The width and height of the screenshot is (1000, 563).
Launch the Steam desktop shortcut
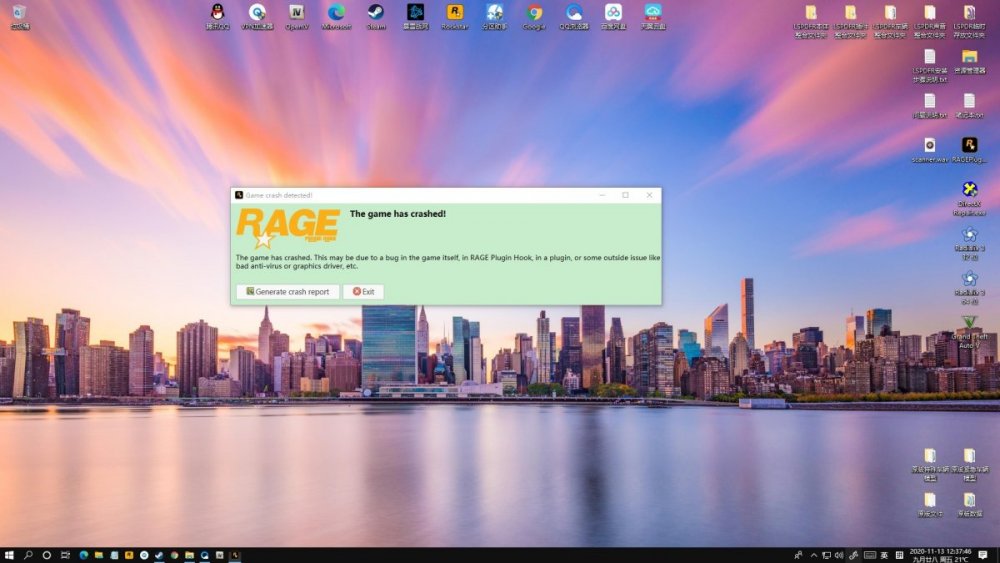[376, 17]
